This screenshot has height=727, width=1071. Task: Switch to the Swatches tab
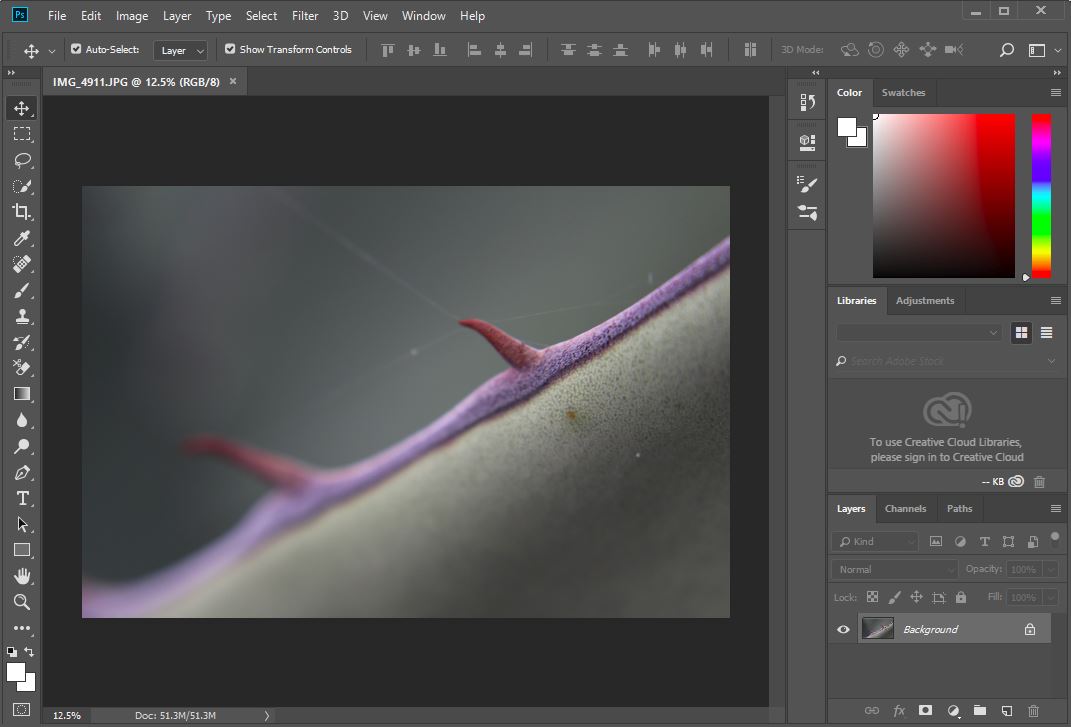pyautogui.click(x=903, y=92)
